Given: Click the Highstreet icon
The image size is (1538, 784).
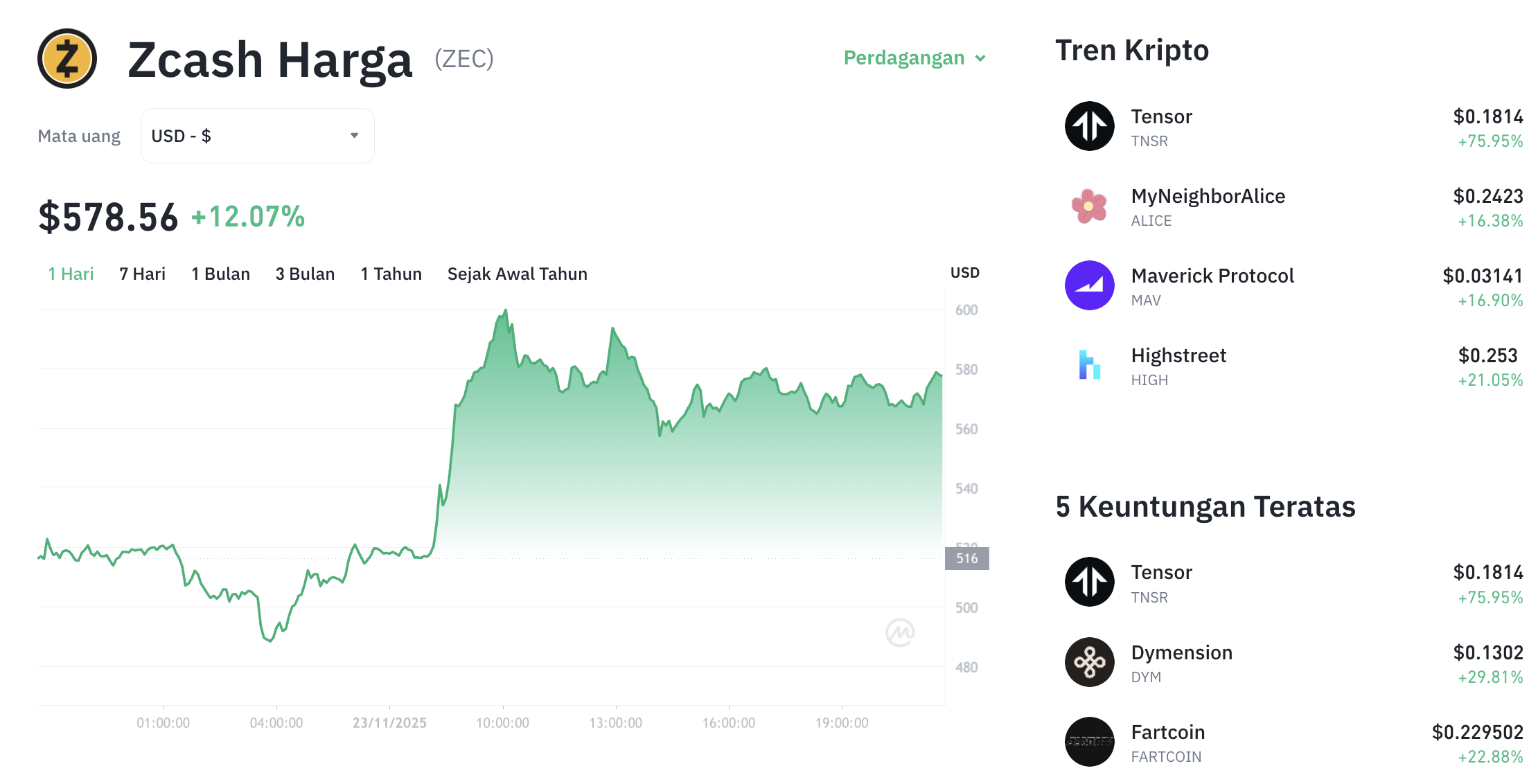Looking at the screenshot, I should coord(1089,366).
